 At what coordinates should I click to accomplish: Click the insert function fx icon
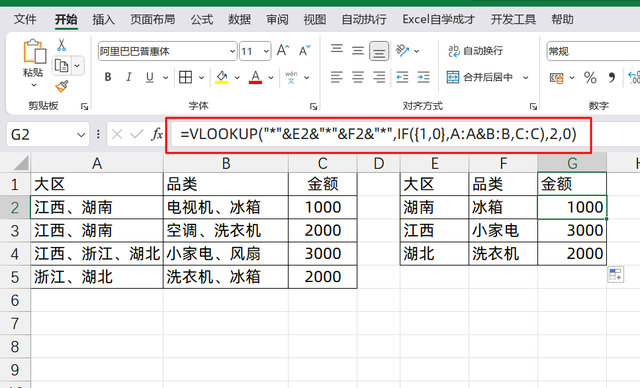pos(157,134)
